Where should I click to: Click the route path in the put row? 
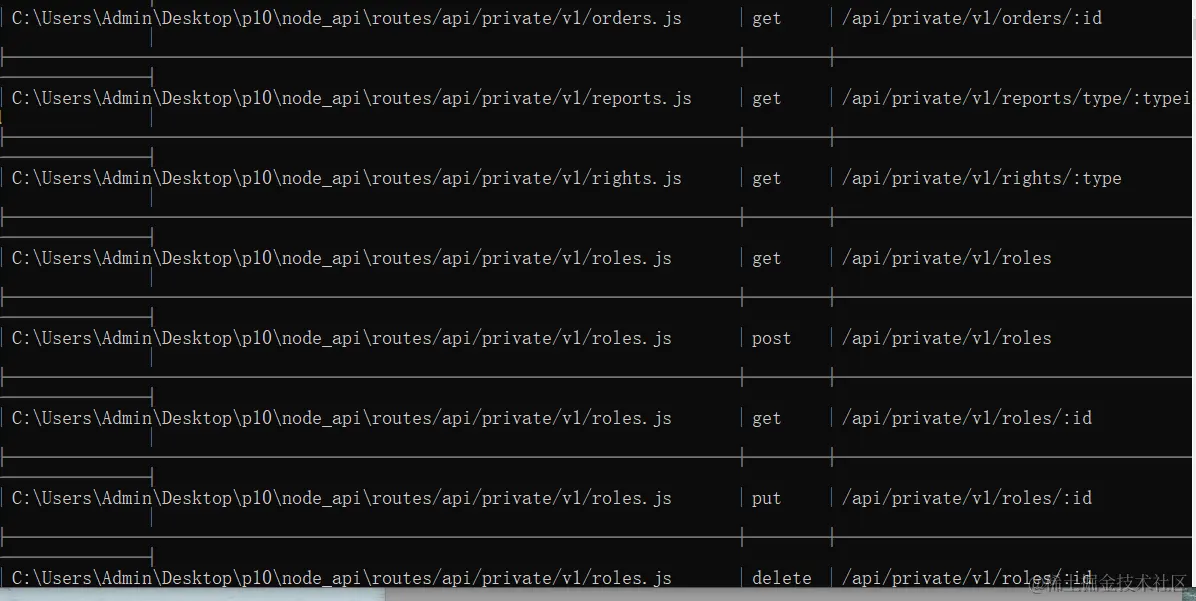966,498
